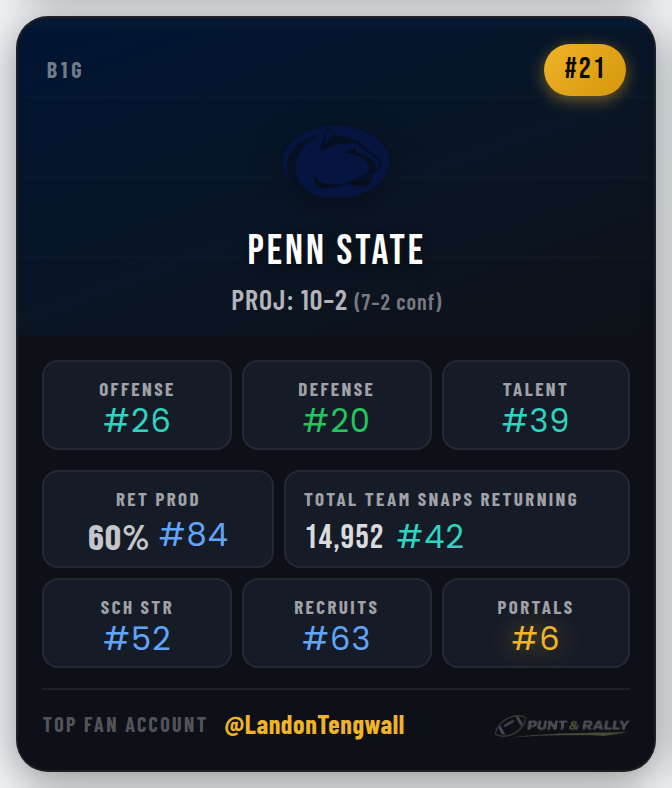
Task: Select the Offense #26 stat card
Action: click(x=137, y=405)
